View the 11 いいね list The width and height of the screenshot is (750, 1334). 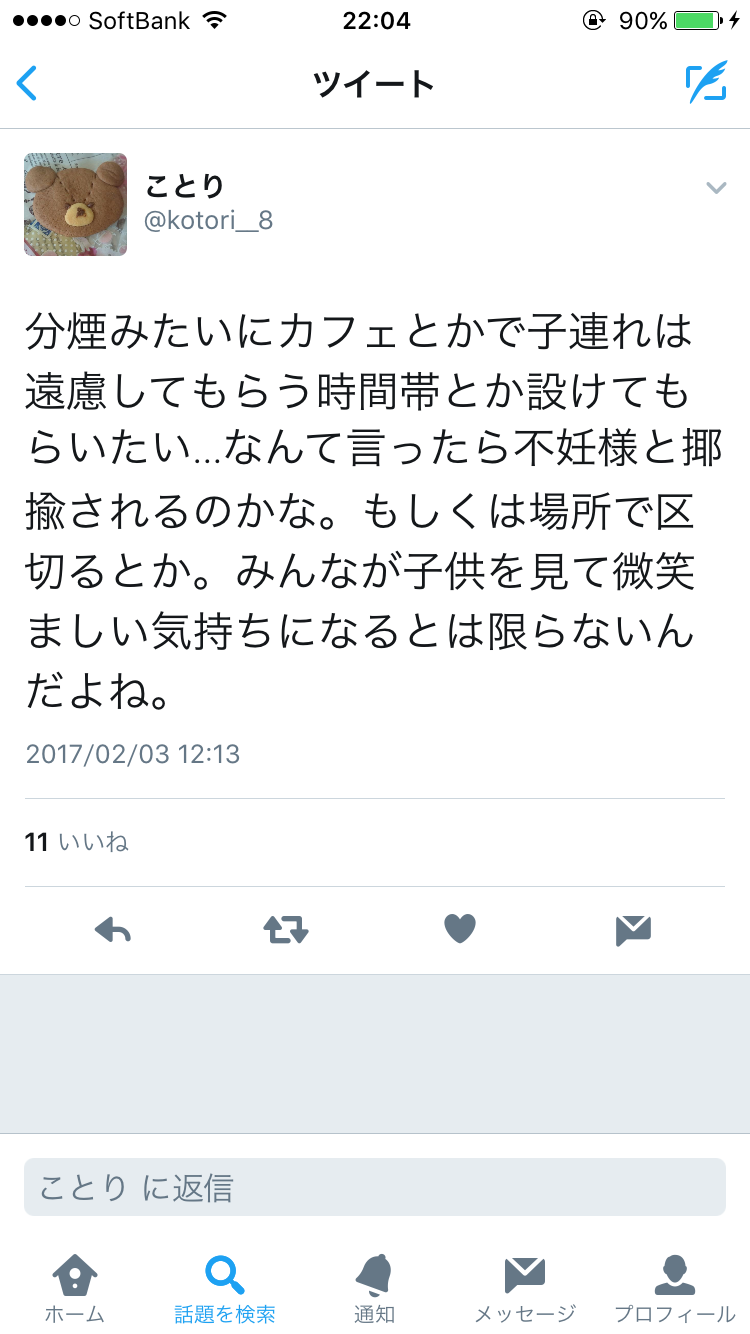pos(77,842)
